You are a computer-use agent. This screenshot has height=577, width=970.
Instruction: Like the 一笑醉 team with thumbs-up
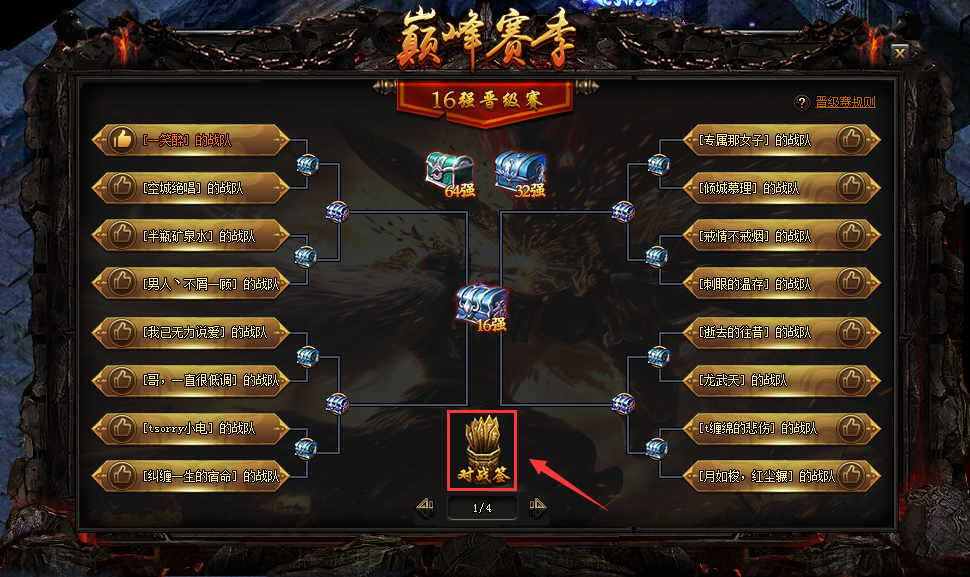click(122, 140)
